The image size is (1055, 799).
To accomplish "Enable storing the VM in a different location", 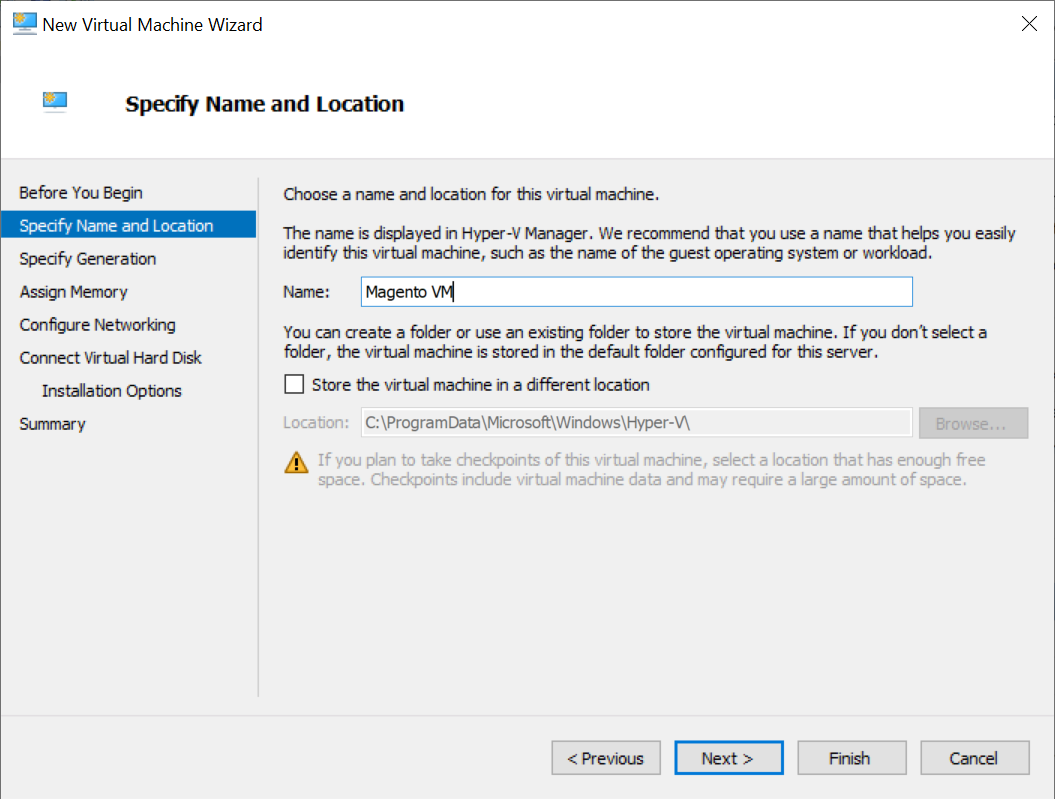I will click(x=294, y=384).
